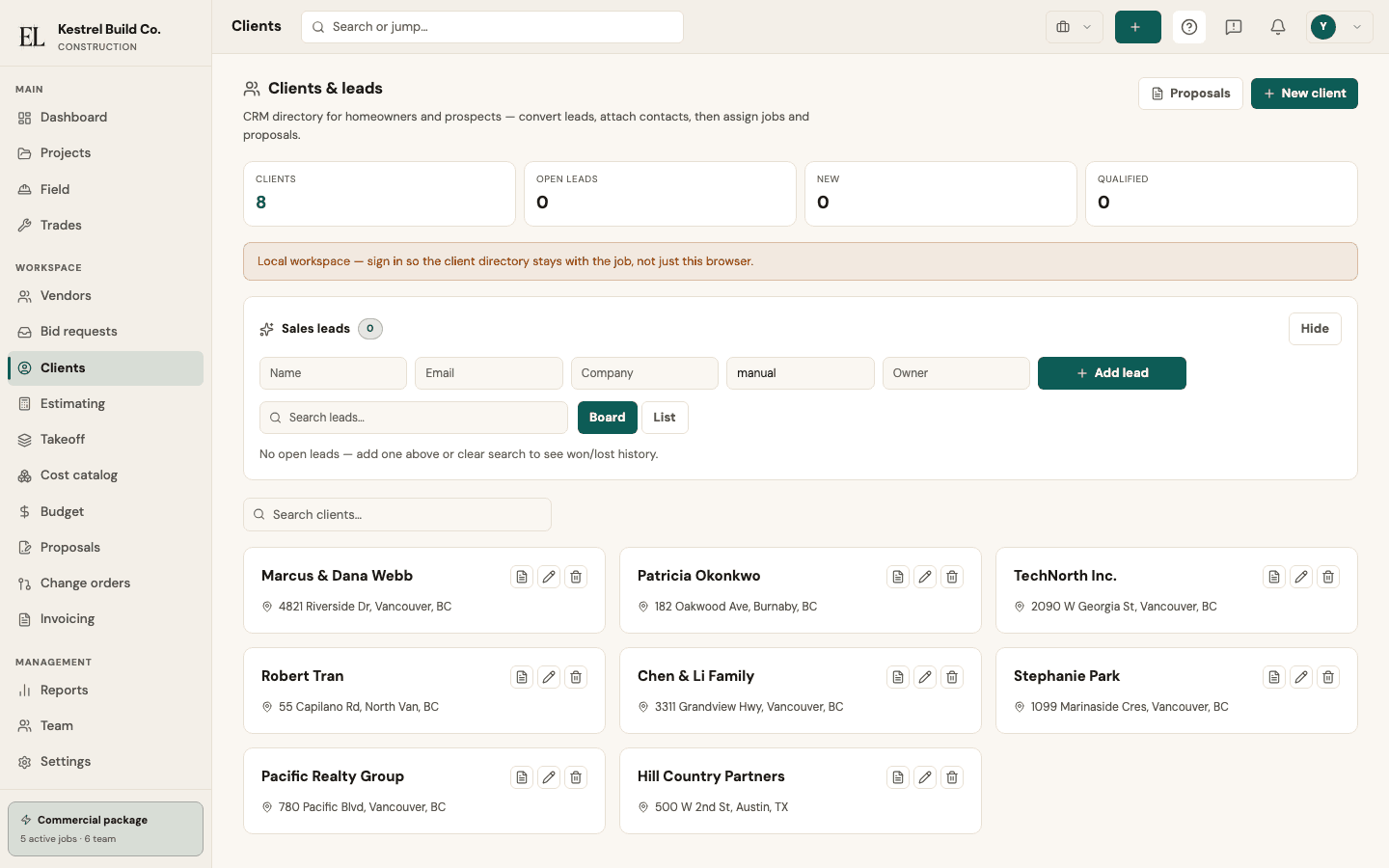The image size is (1389, 868).
Task: Edit the Patricia Okonkwo client card
Action: [925, 577]
